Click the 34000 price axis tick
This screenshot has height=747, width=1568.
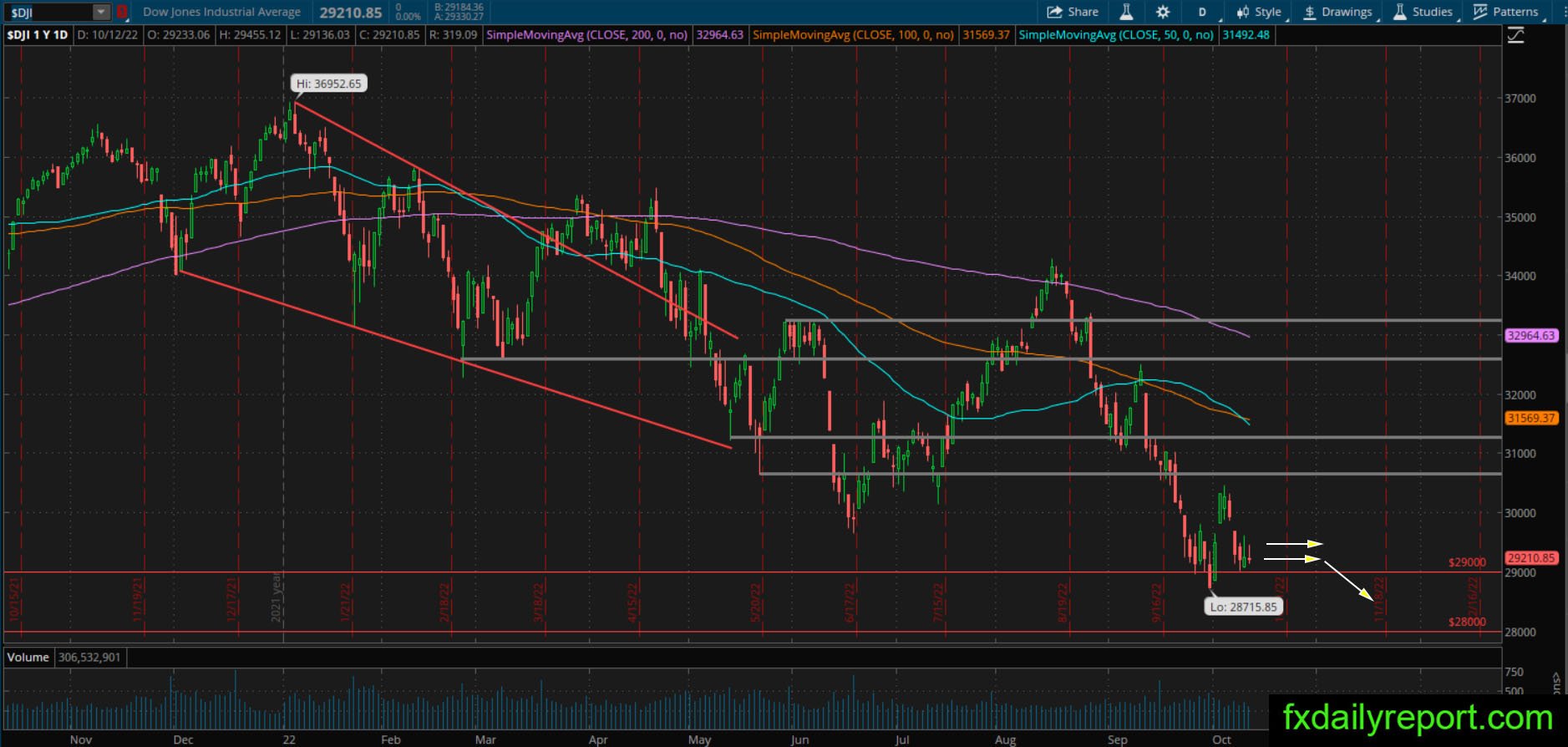coord(1521,277)
